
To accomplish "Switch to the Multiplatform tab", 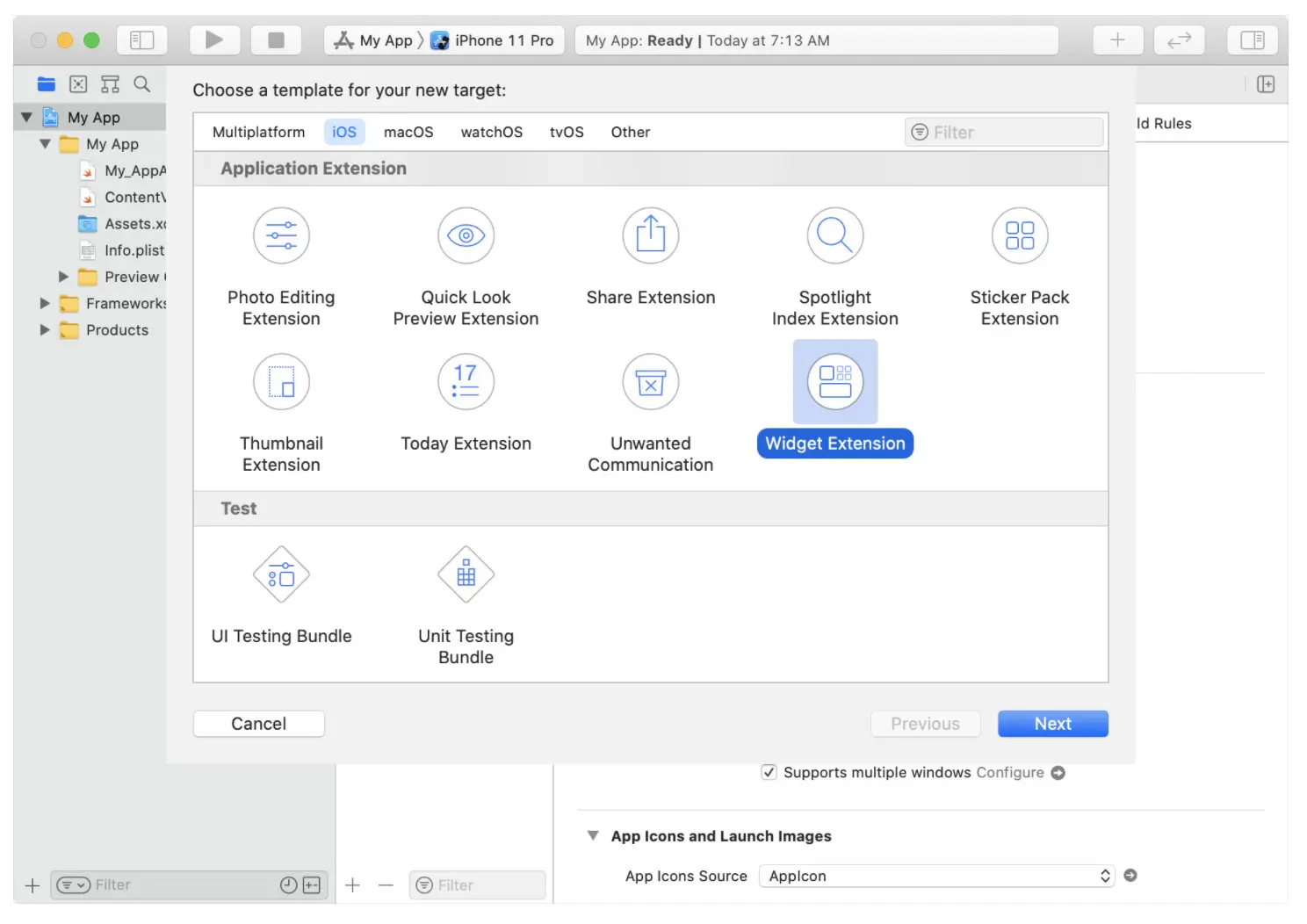I will tap(258, 132).
